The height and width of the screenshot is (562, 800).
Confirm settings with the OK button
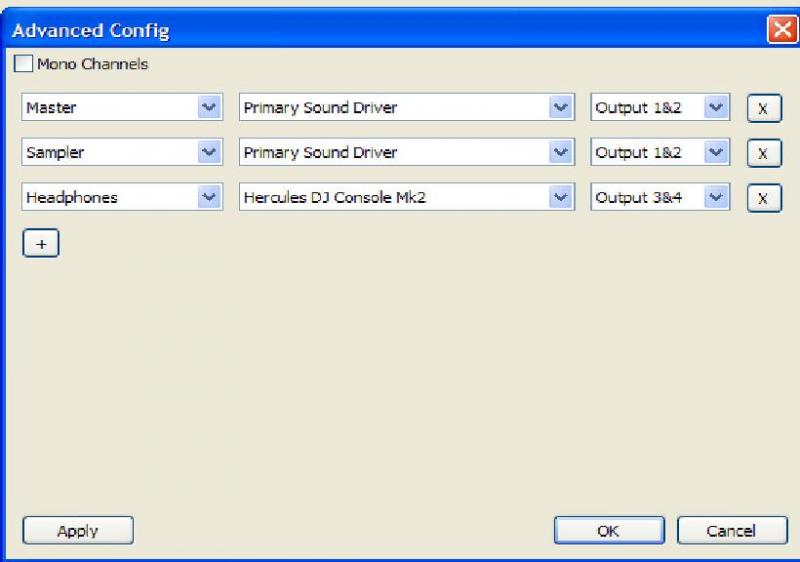coord(609,530)
